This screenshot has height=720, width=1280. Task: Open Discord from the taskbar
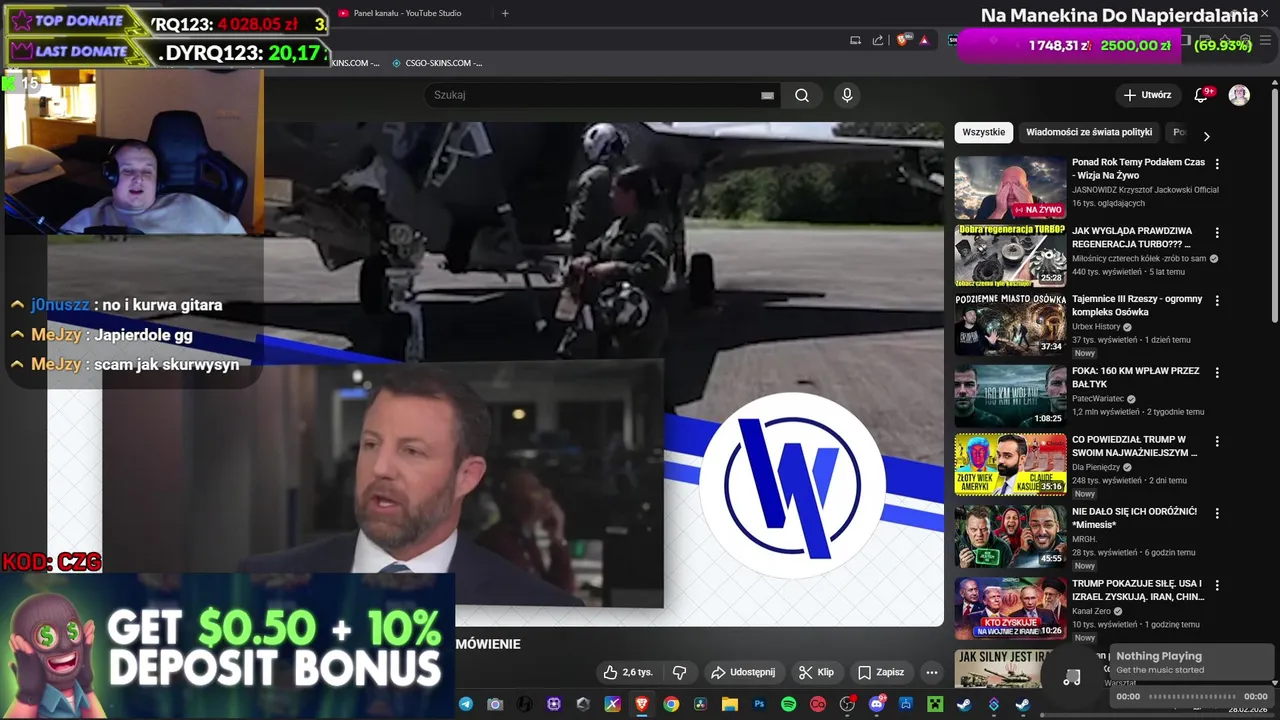pos(877,704)
